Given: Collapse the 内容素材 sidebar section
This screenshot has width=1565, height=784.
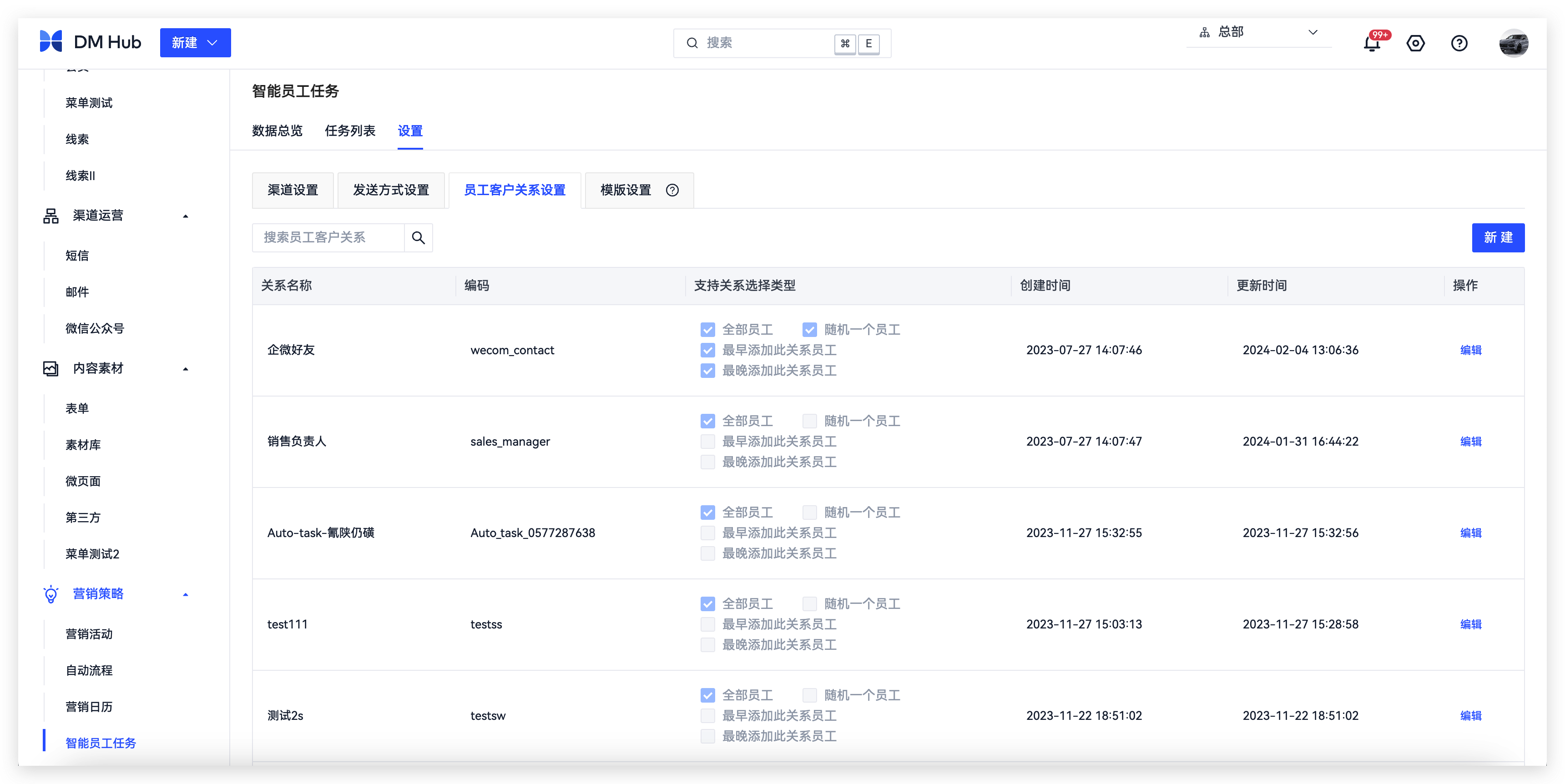Looking at the screenshot, I should (185, 369).
